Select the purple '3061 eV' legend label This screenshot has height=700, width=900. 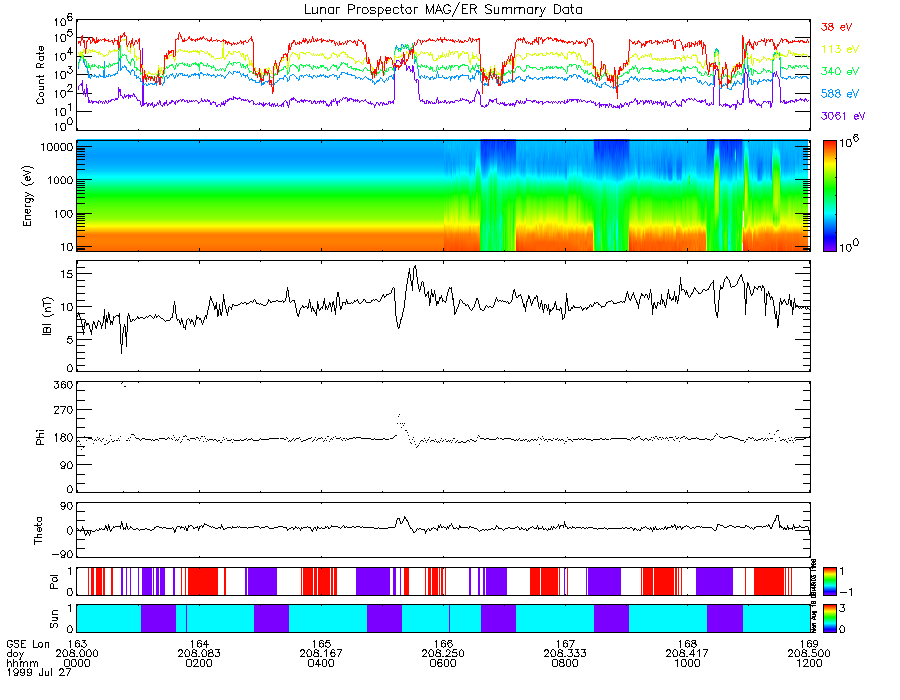(843, 116)
